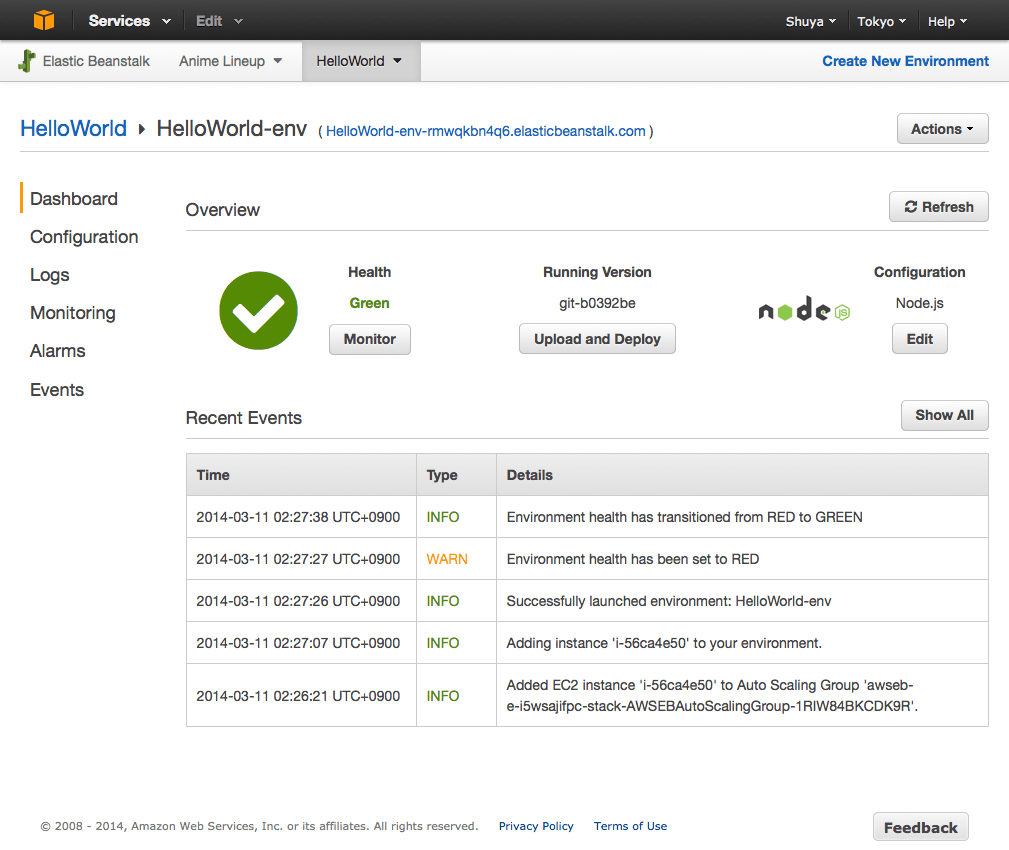Screen dimensions: 1009x850
Task: Click the Elastic Beanstalk plant icon
Action: pos(27,61)
